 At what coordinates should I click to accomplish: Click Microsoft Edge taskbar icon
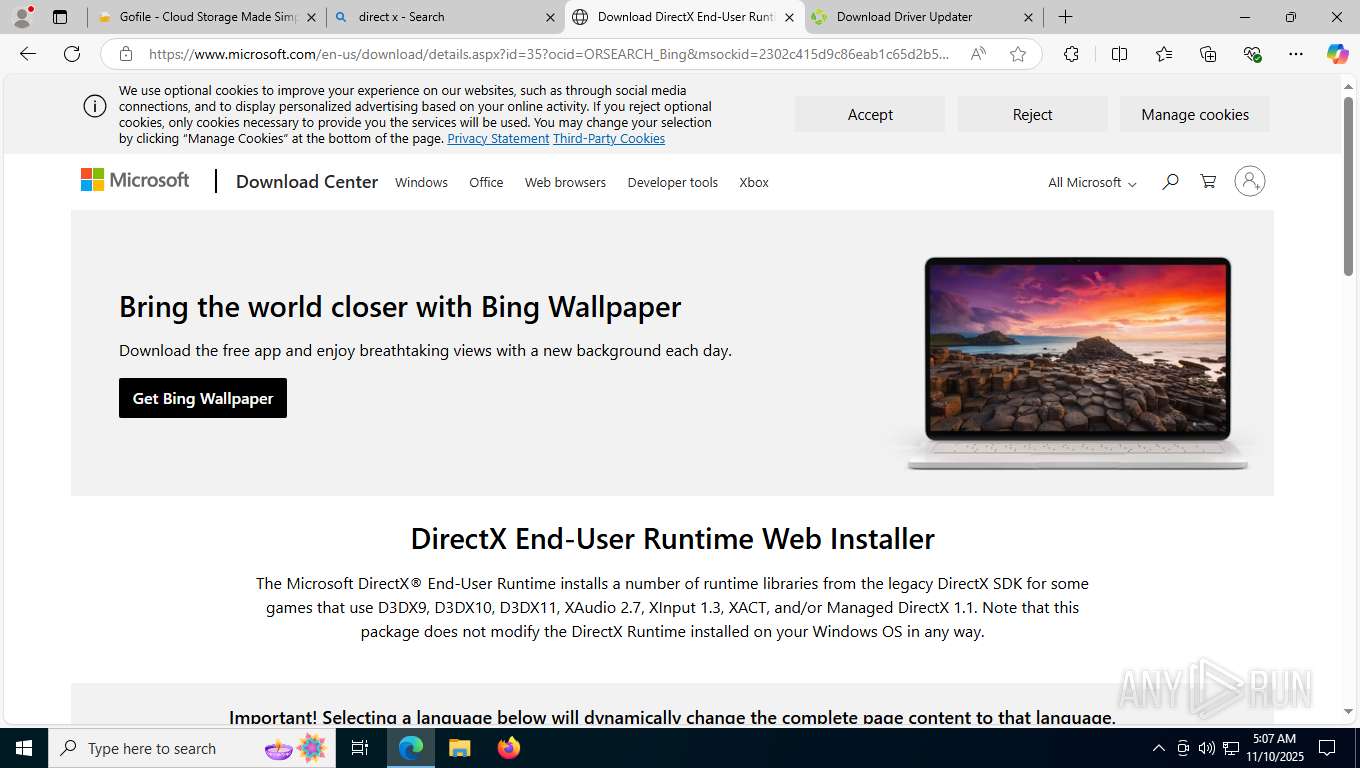(x=411, y=748)
